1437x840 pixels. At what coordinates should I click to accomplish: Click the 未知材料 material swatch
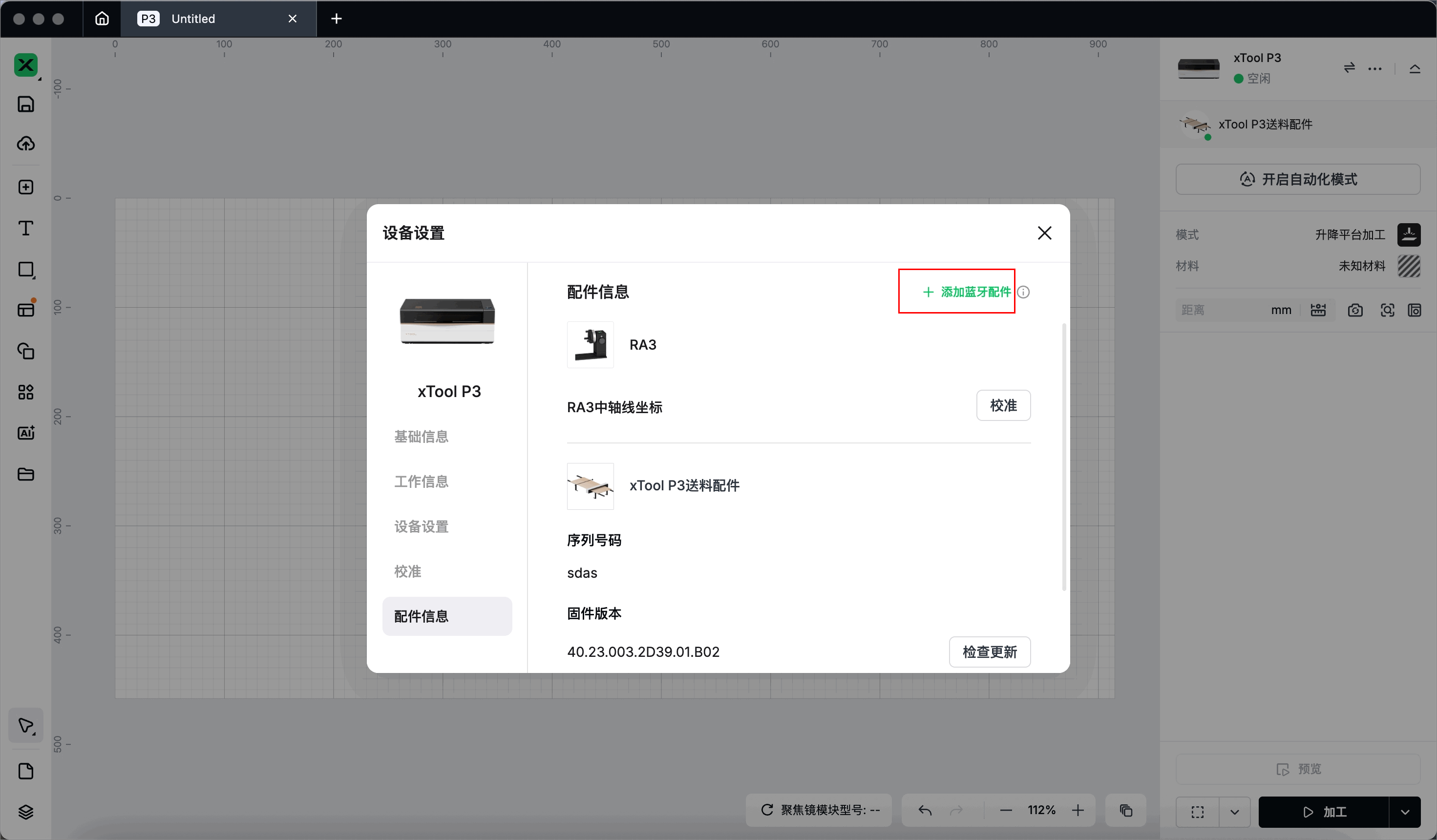tap(1409, 266)
